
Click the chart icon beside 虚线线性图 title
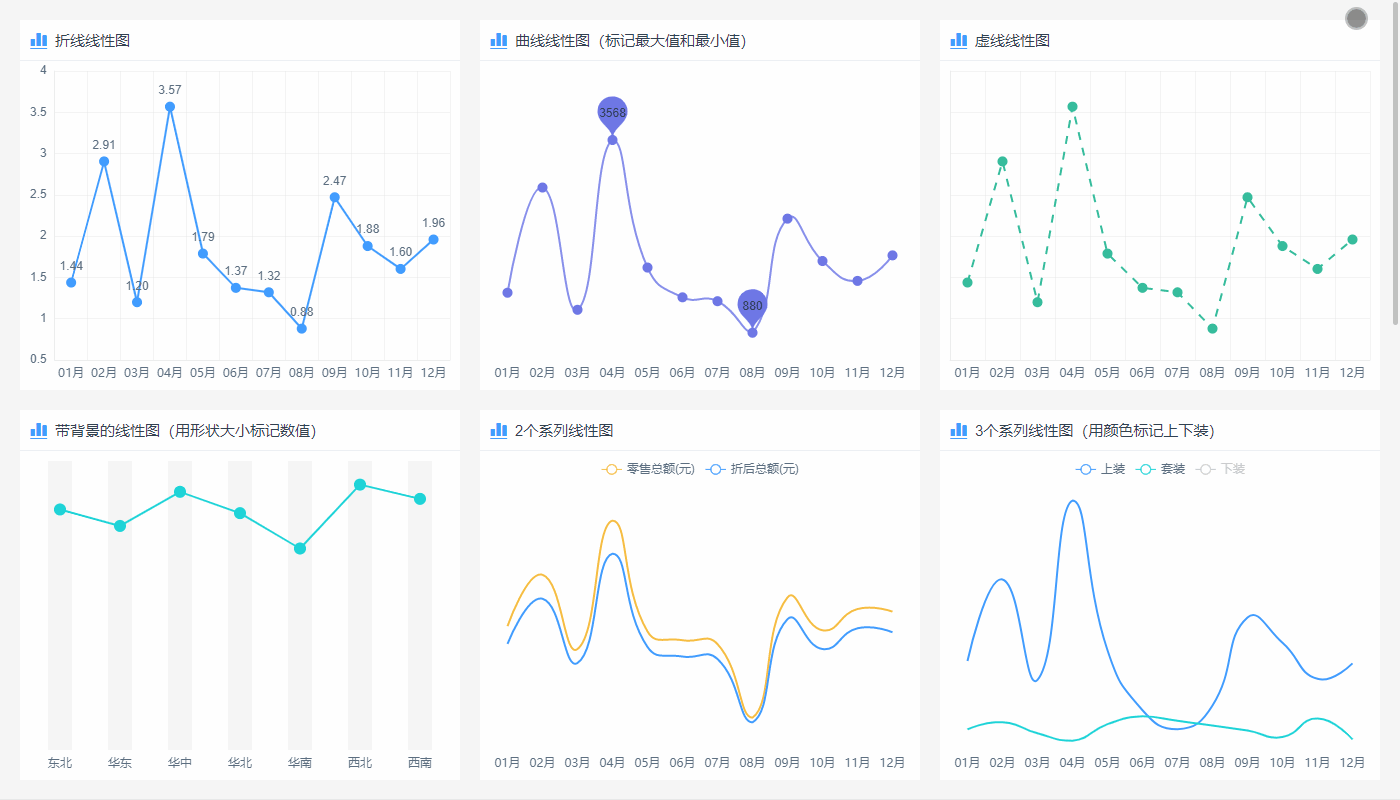tap(959, 40)
